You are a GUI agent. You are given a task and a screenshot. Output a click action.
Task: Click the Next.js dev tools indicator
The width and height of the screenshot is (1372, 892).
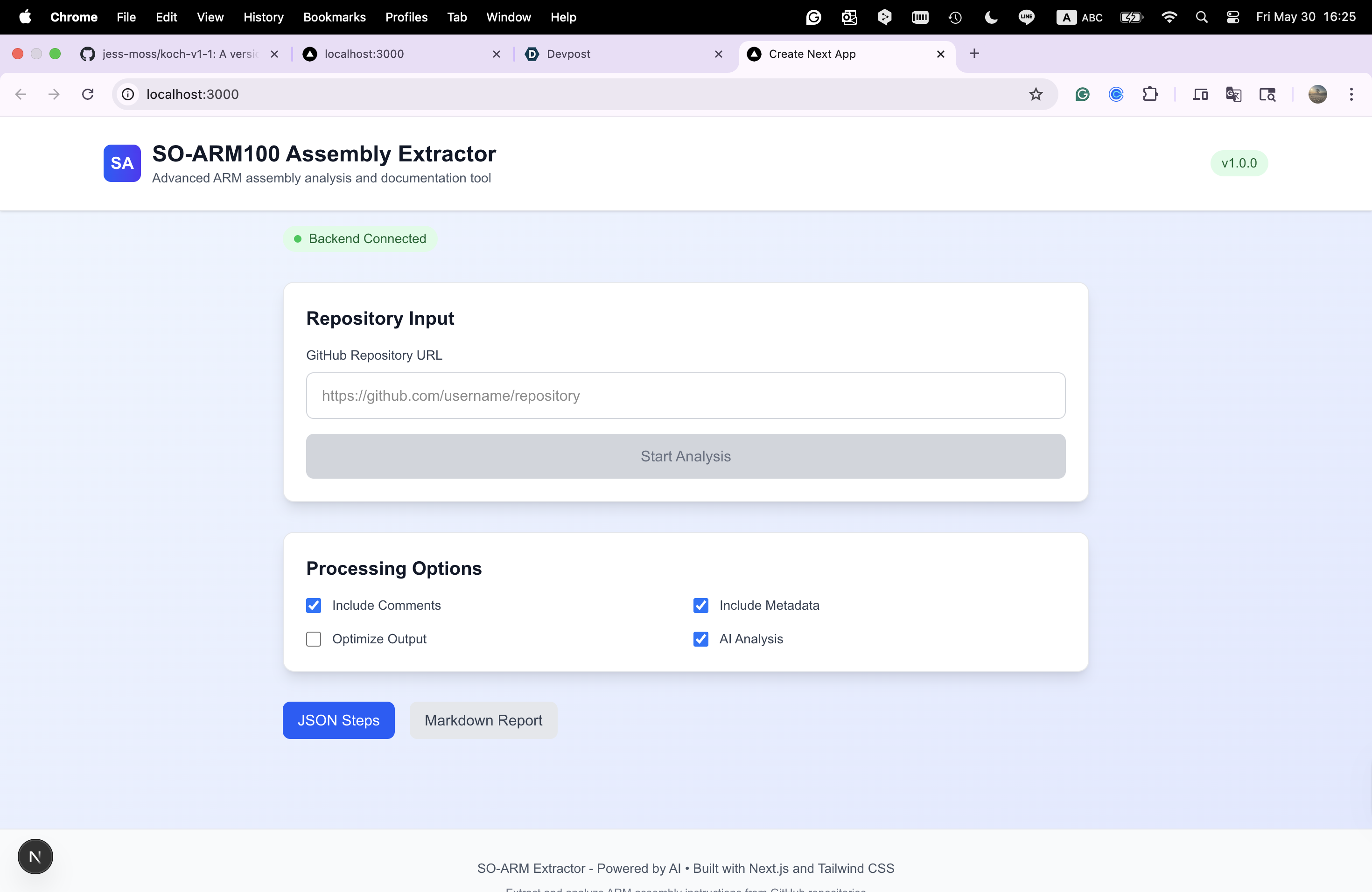click(35, 856)
